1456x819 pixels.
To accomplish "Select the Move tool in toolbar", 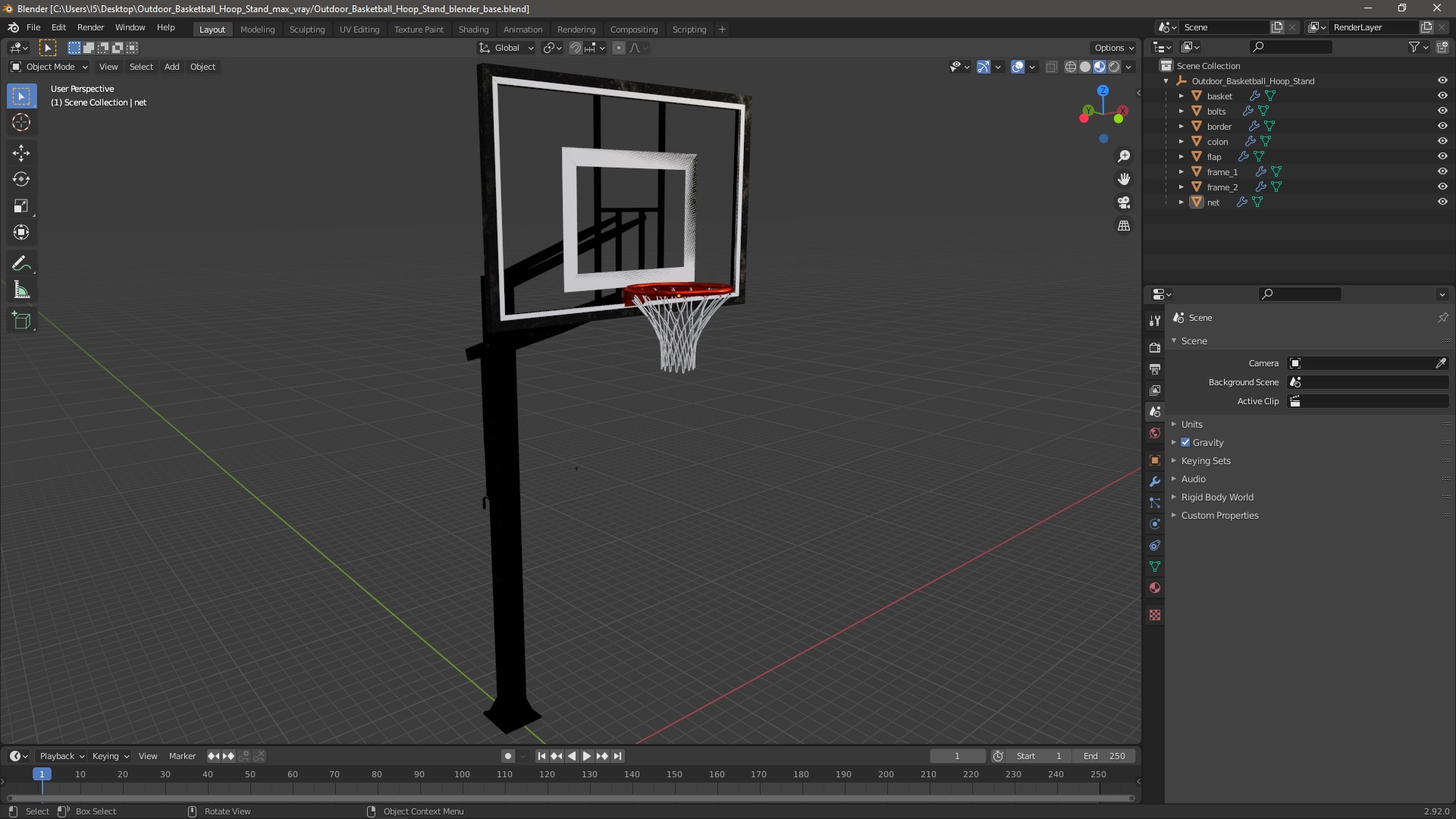I will pos(21,152).
